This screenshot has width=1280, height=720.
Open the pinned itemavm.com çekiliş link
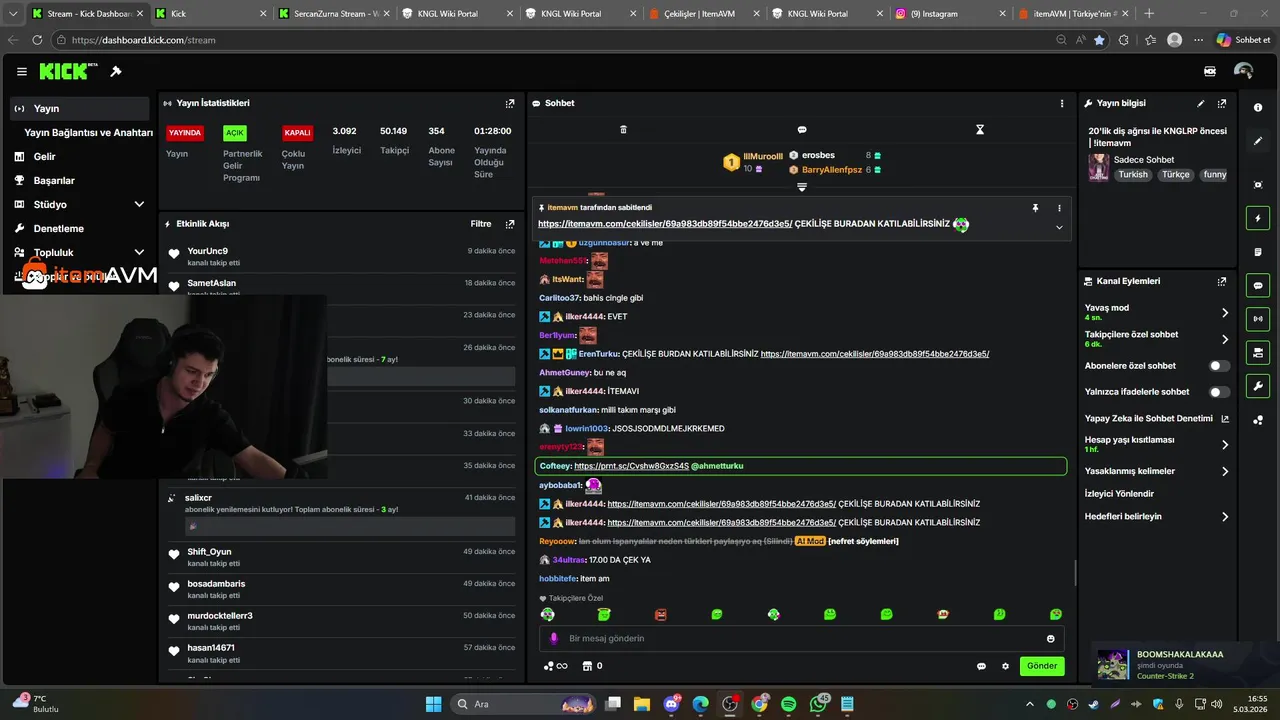click(665, 224)
